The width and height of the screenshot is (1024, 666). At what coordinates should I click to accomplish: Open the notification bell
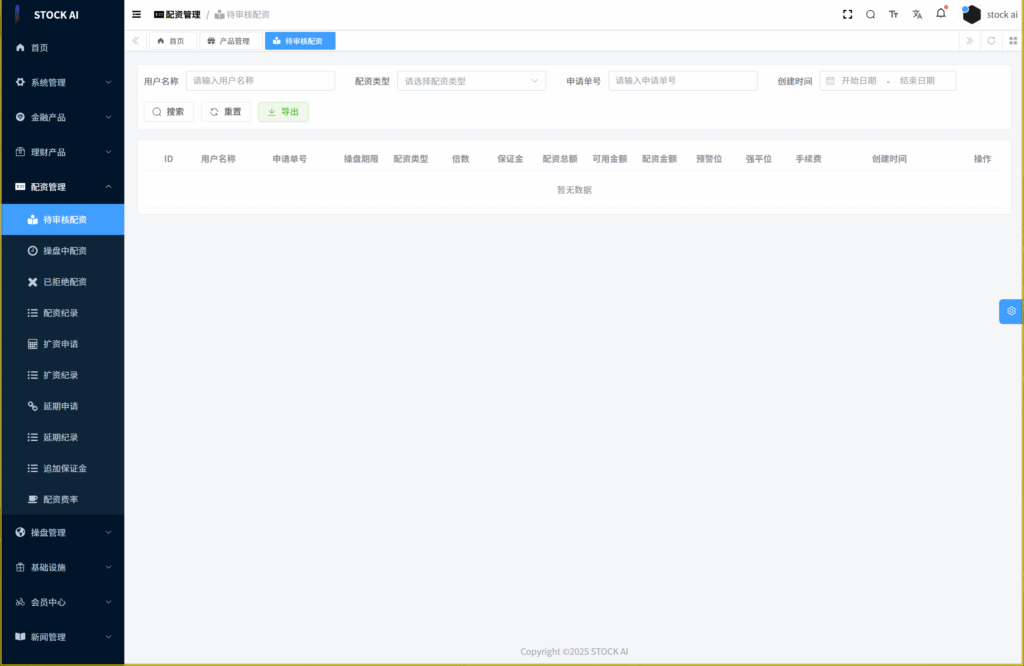pyautogui.click(x=940, y=14)
